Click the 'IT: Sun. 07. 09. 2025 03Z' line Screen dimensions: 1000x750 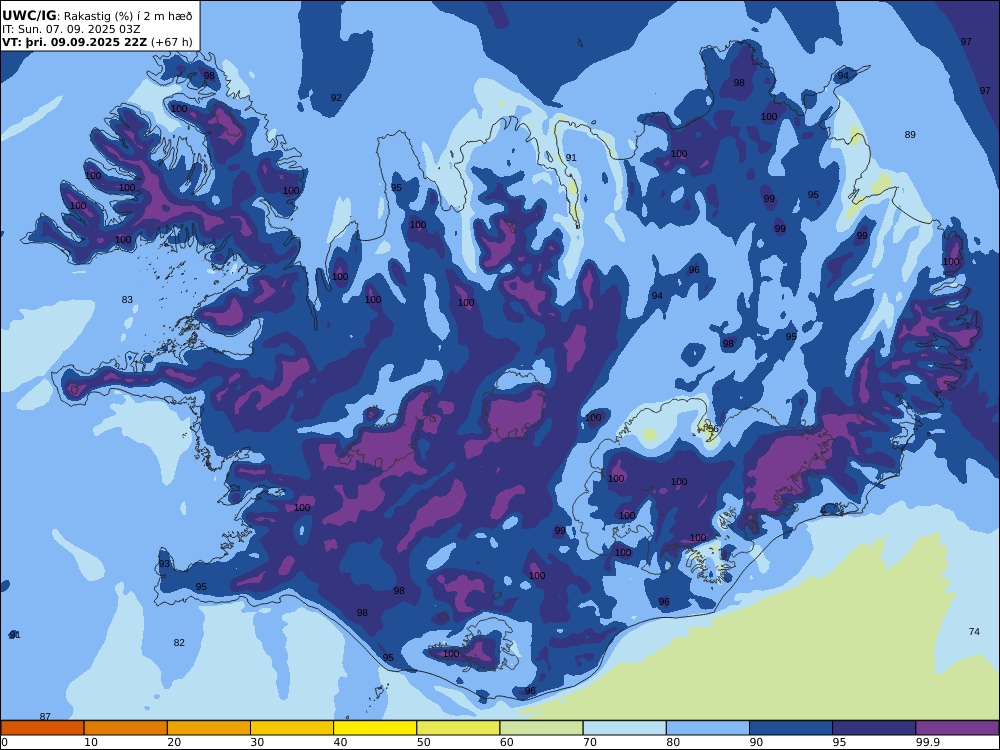tap(71, 29)
